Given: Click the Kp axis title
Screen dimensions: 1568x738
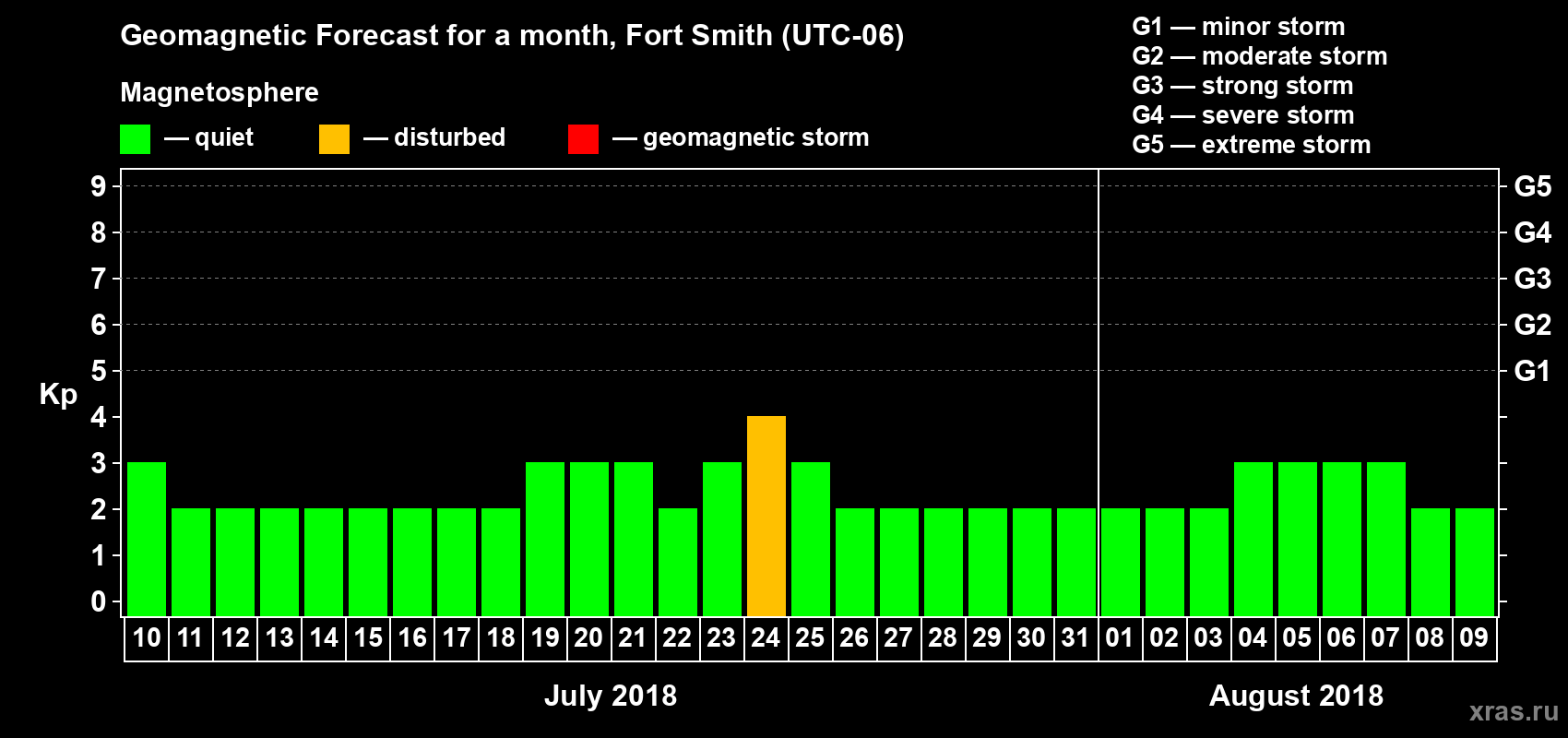Looking at the screenshot, I should click(58, 395).
